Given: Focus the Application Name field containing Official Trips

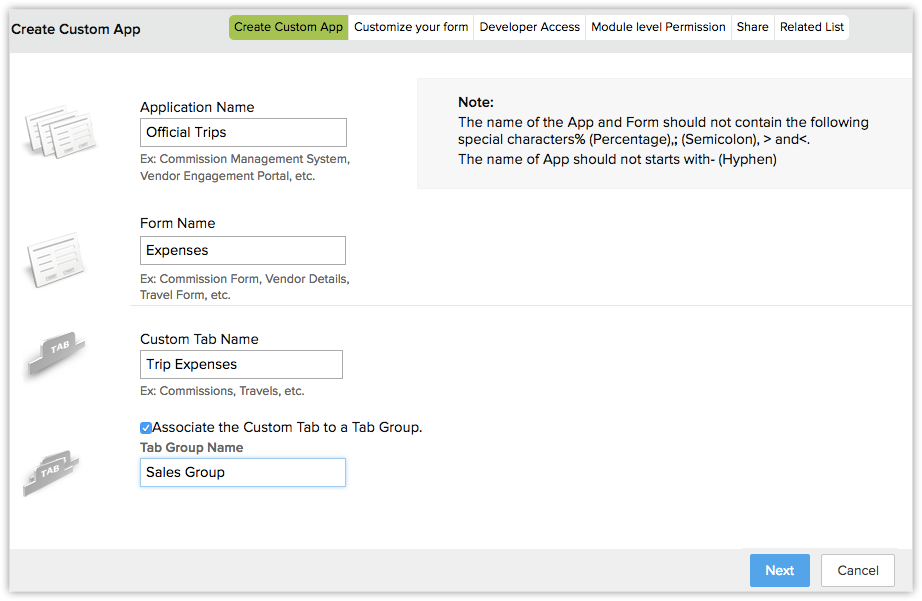Looking at the screenshot, I should [243, 132].
